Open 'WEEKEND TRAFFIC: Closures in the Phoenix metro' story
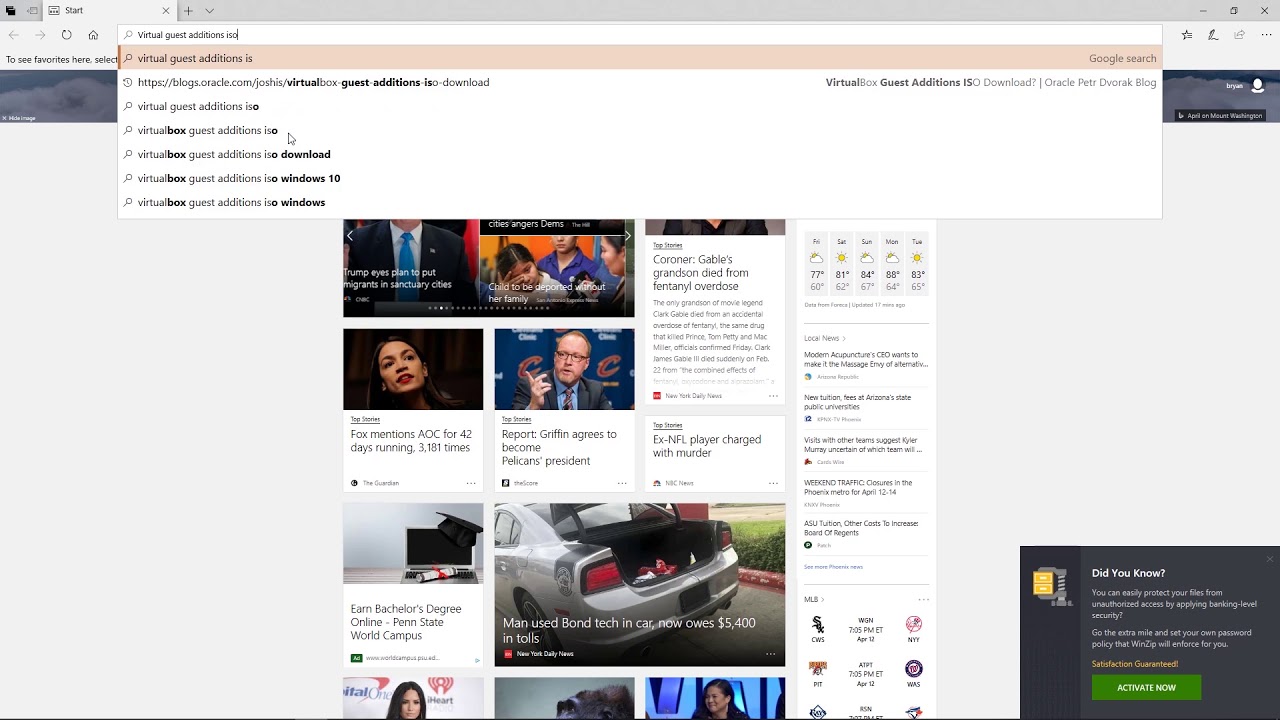This screenshot has height=720, width=1280. click(858, 487)
